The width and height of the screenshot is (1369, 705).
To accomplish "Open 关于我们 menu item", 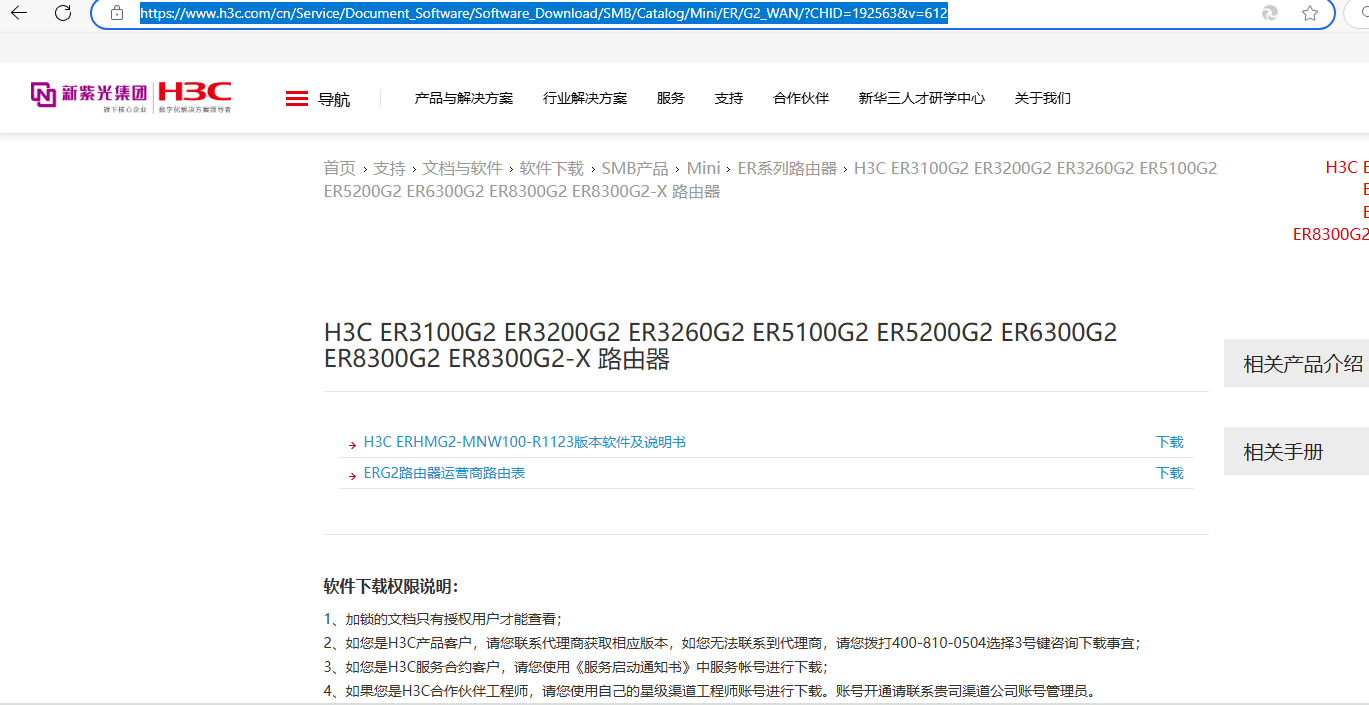I will click(1043, 98).
